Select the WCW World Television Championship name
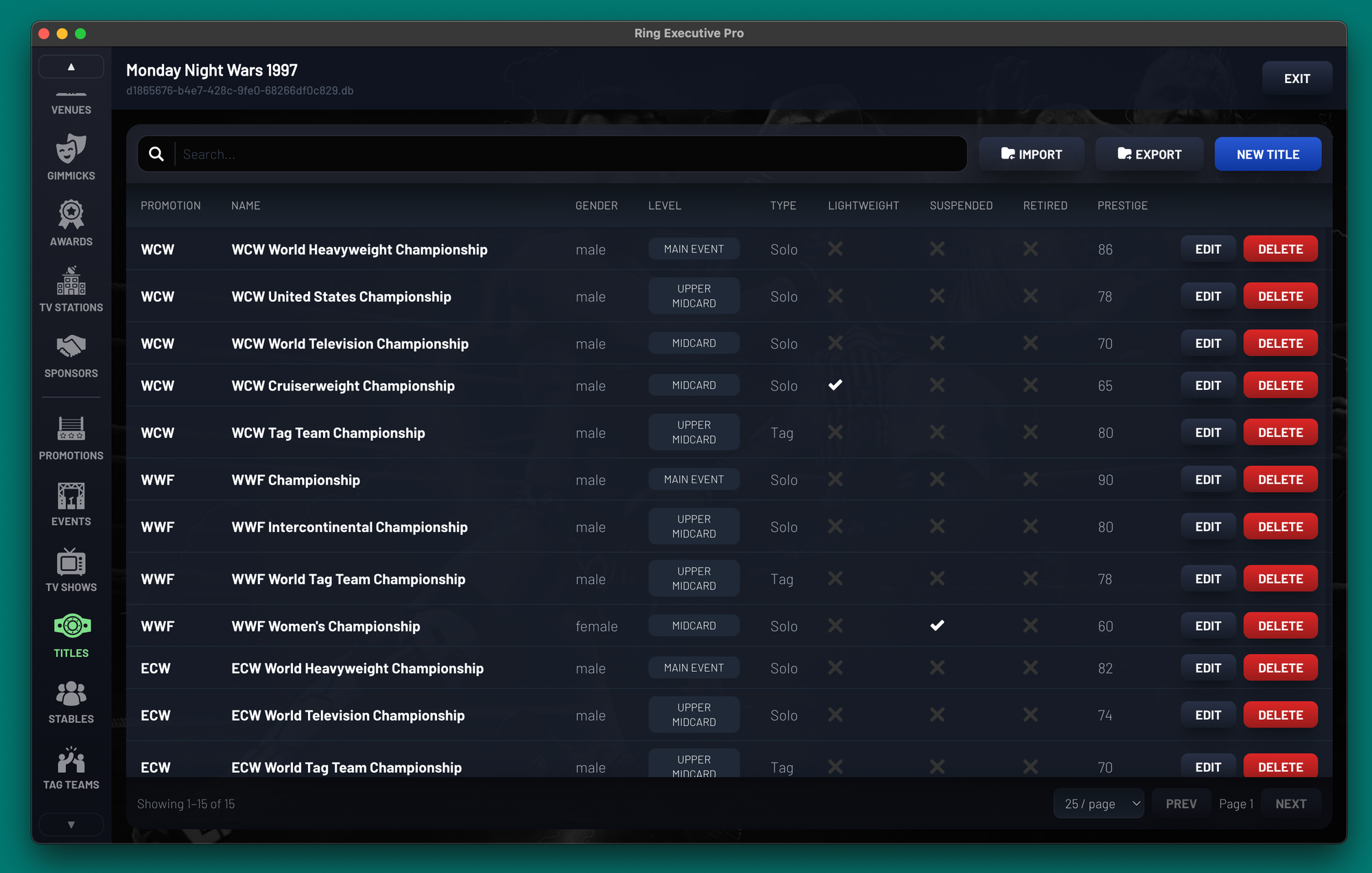 tap(350, 344)
